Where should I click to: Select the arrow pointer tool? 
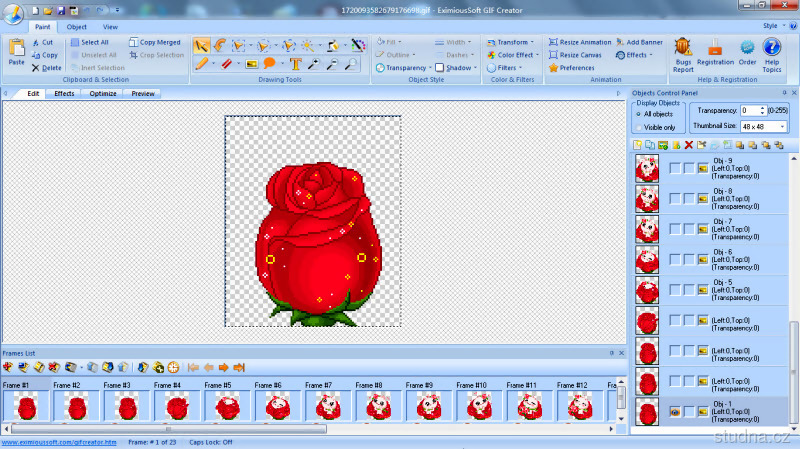(x=201, y=45)
